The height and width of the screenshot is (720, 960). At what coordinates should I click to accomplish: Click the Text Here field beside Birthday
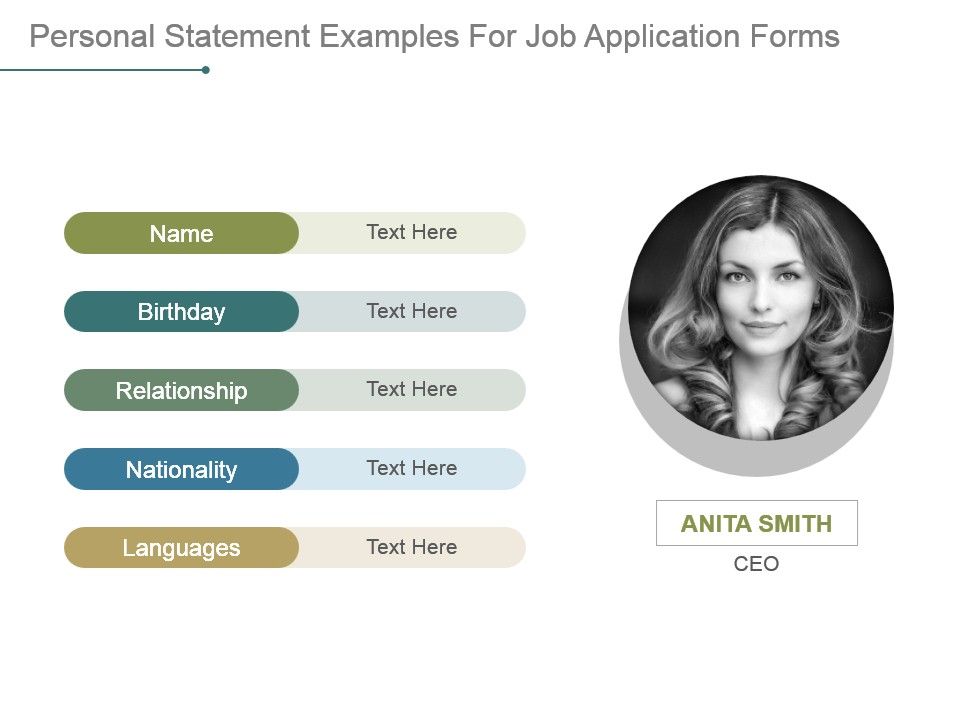[412, 311]
